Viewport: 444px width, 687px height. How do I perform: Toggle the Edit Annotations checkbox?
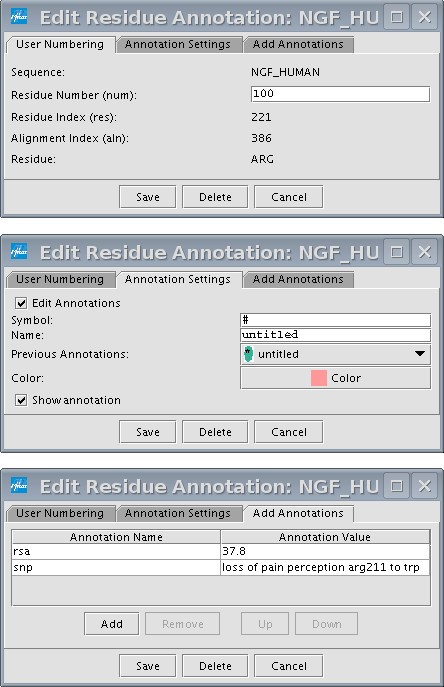click(x=21, y=303)
